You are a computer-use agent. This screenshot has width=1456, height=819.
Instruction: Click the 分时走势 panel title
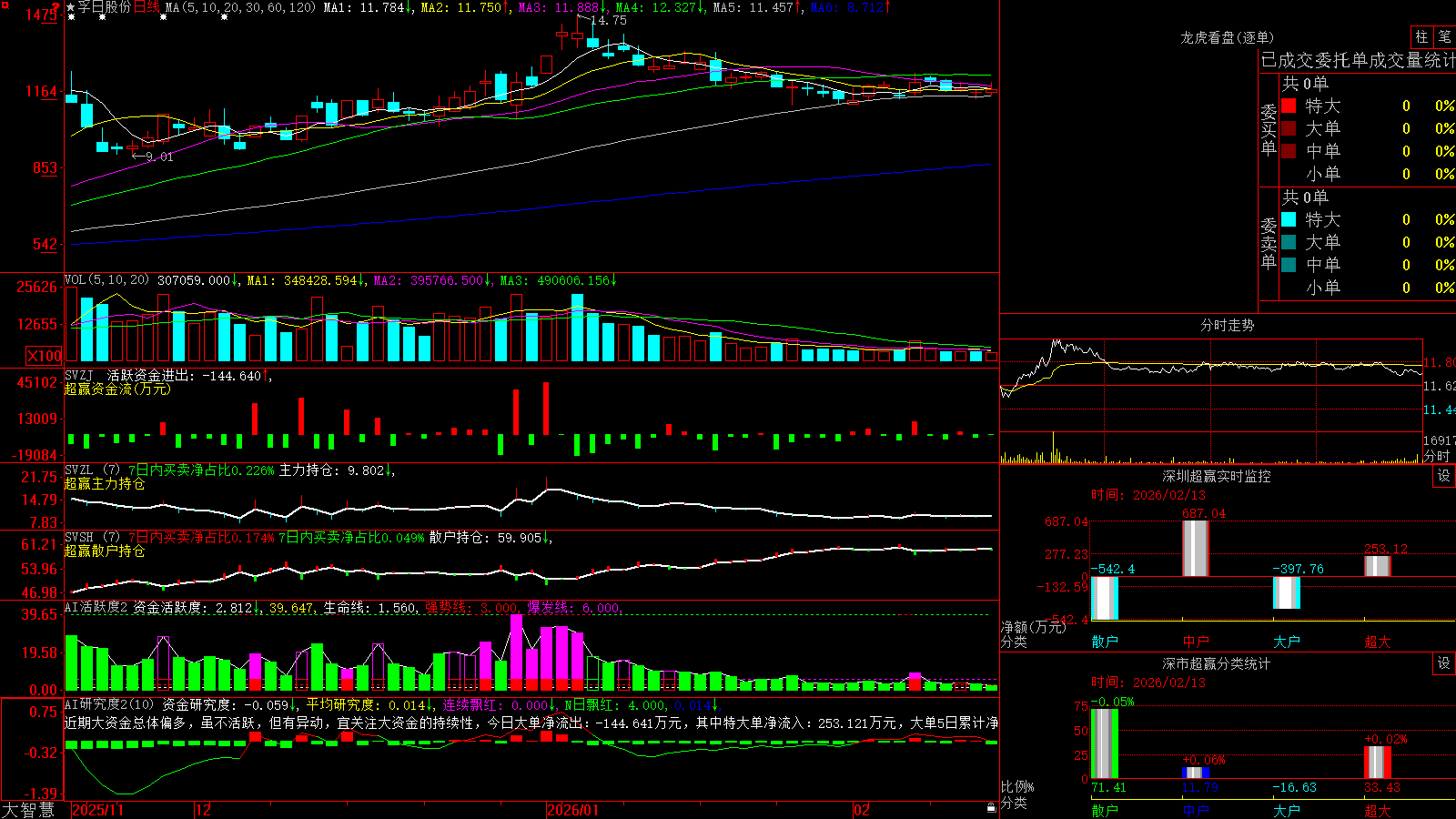1228,325
